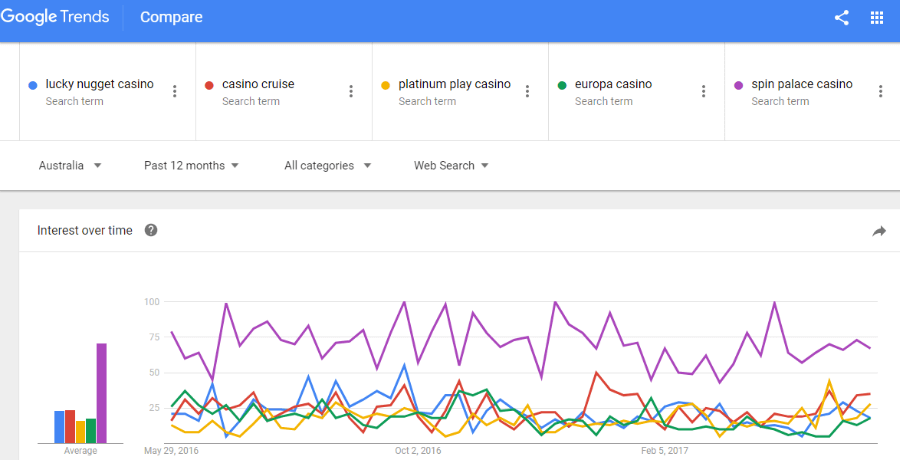Edit the spin palace casino search term
900x460 pixels.
(x=802, y=84)
